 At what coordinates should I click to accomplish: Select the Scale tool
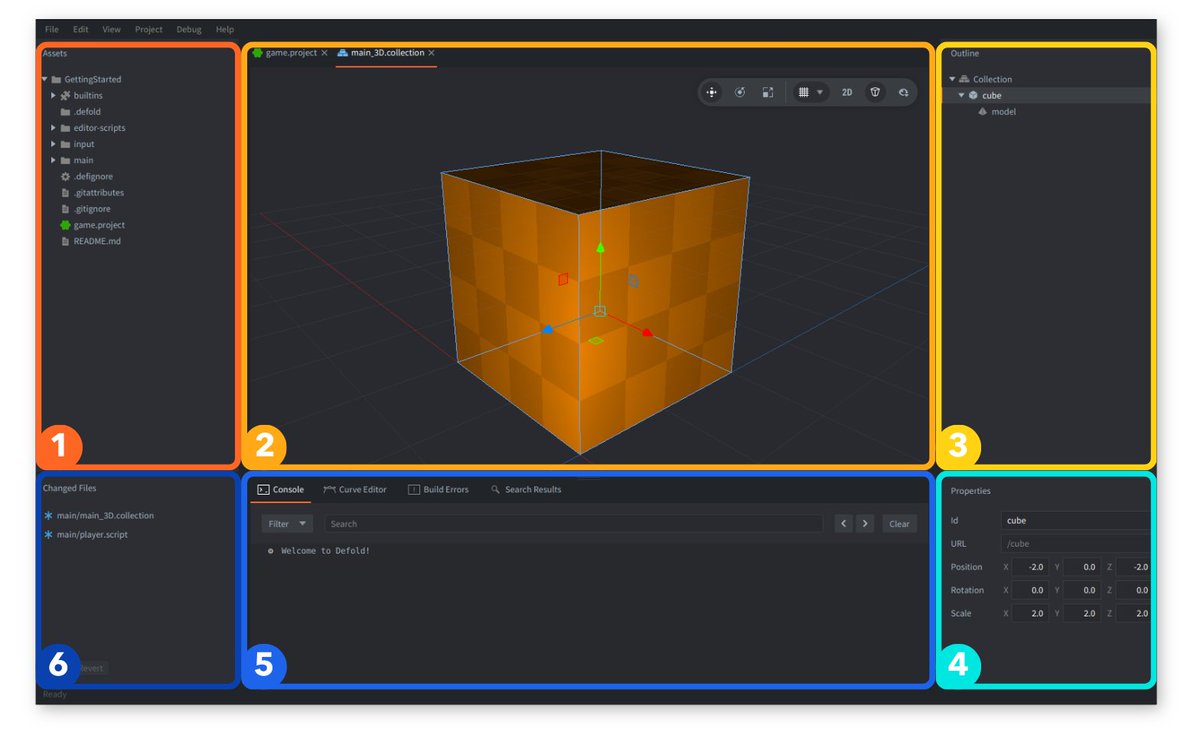768,92
